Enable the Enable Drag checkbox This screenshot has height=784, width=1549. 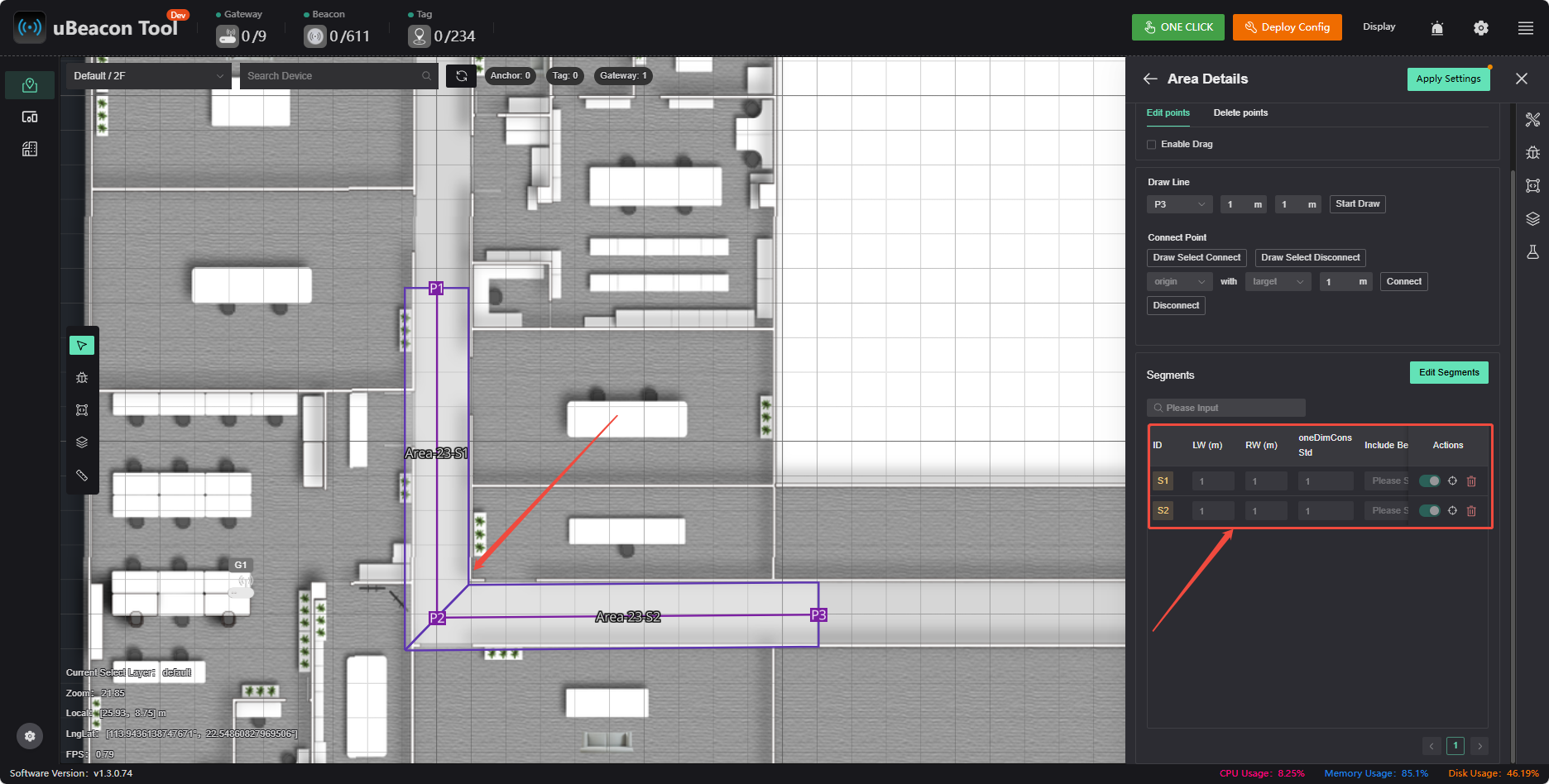point(1151,145)
